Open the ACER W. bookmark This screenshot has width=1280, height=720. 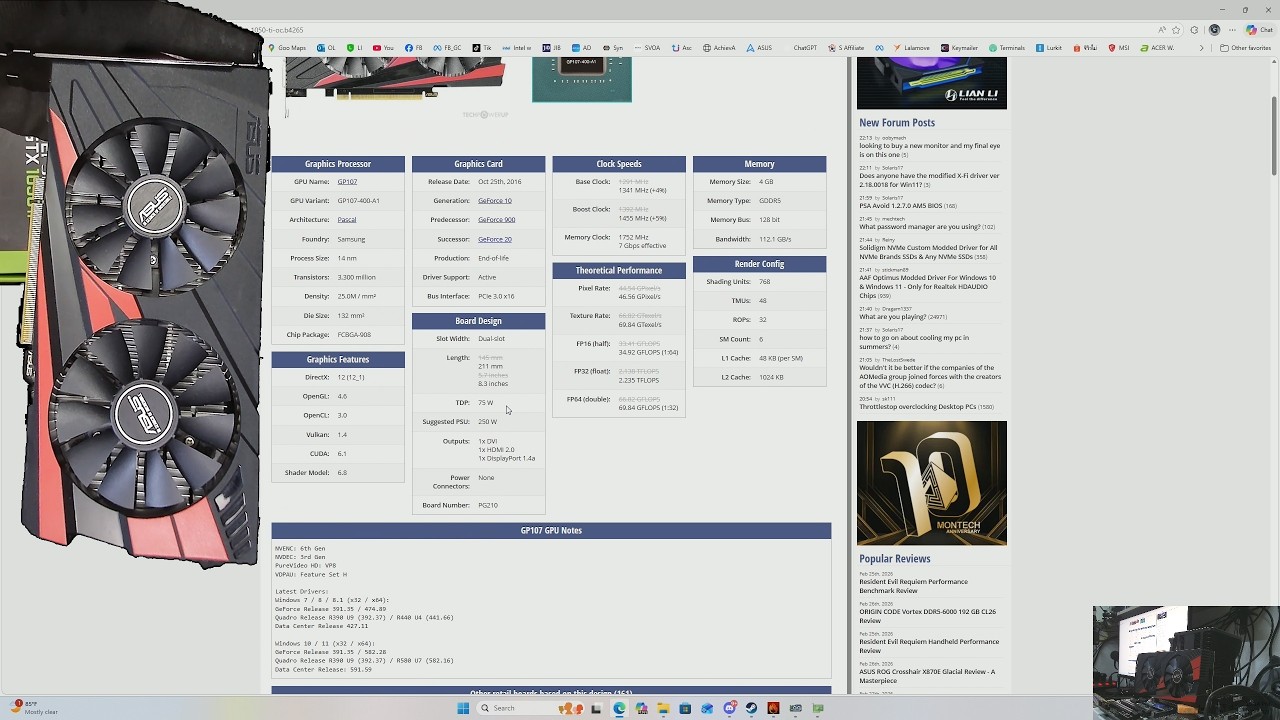tap(1158, 48)
